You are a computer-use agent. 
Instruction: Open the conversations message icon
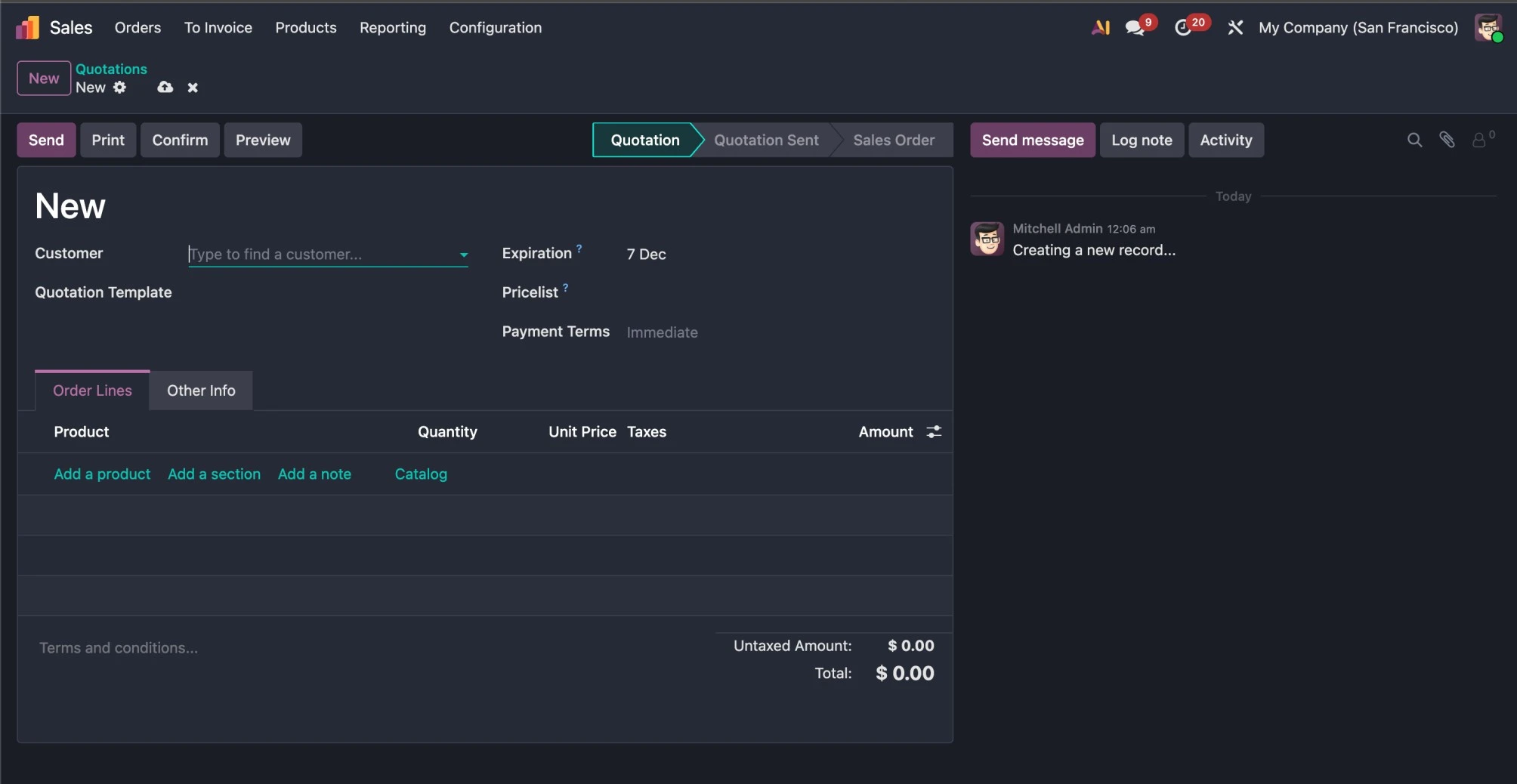click(x=1134, y=28)
